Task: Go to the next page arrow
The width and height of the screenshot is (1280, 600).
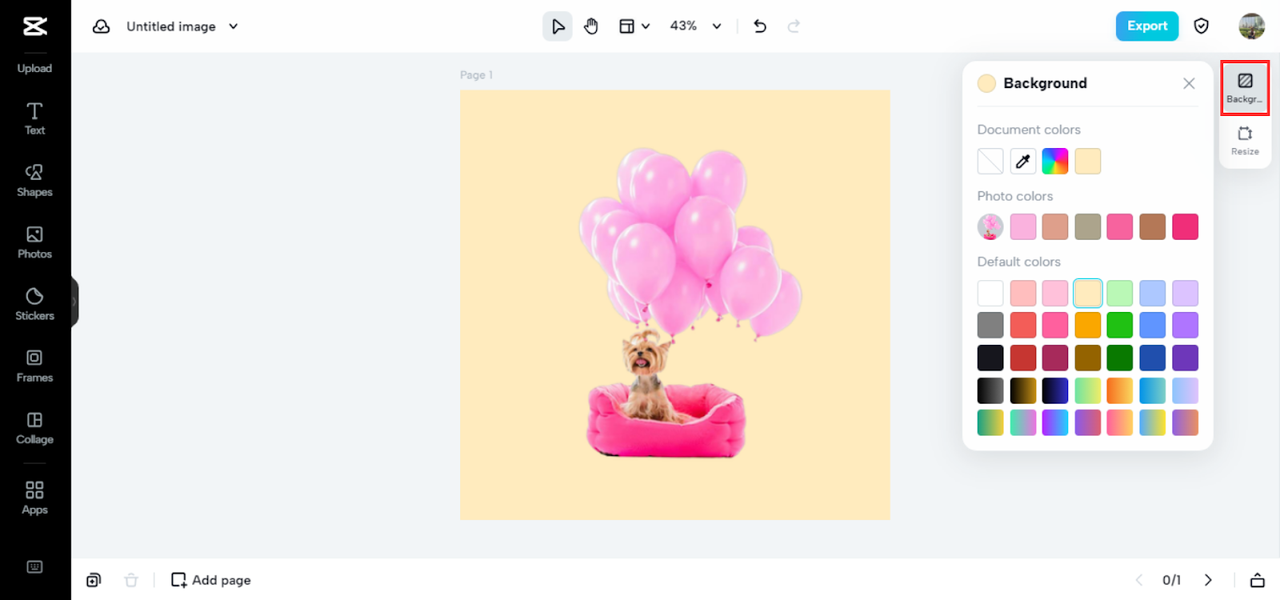Action: point(1208,580)
